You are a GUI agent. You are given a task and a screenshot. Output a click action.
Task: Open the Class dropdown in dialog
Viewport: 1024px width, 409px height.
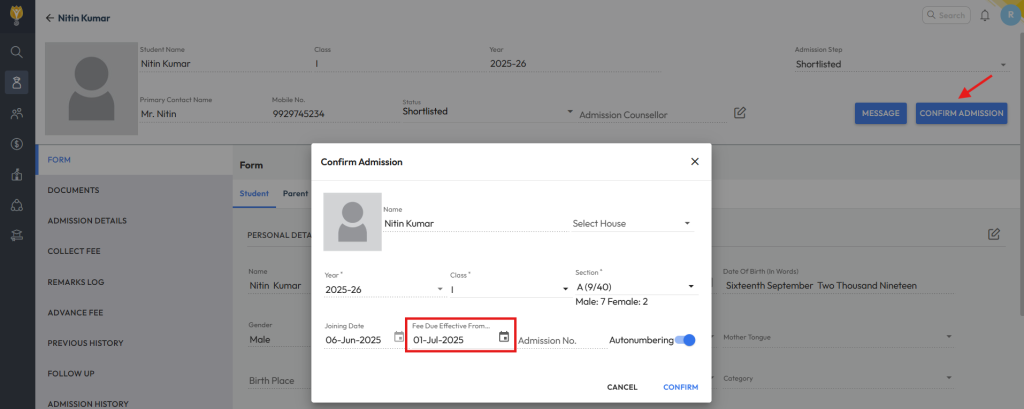point(510,288)
